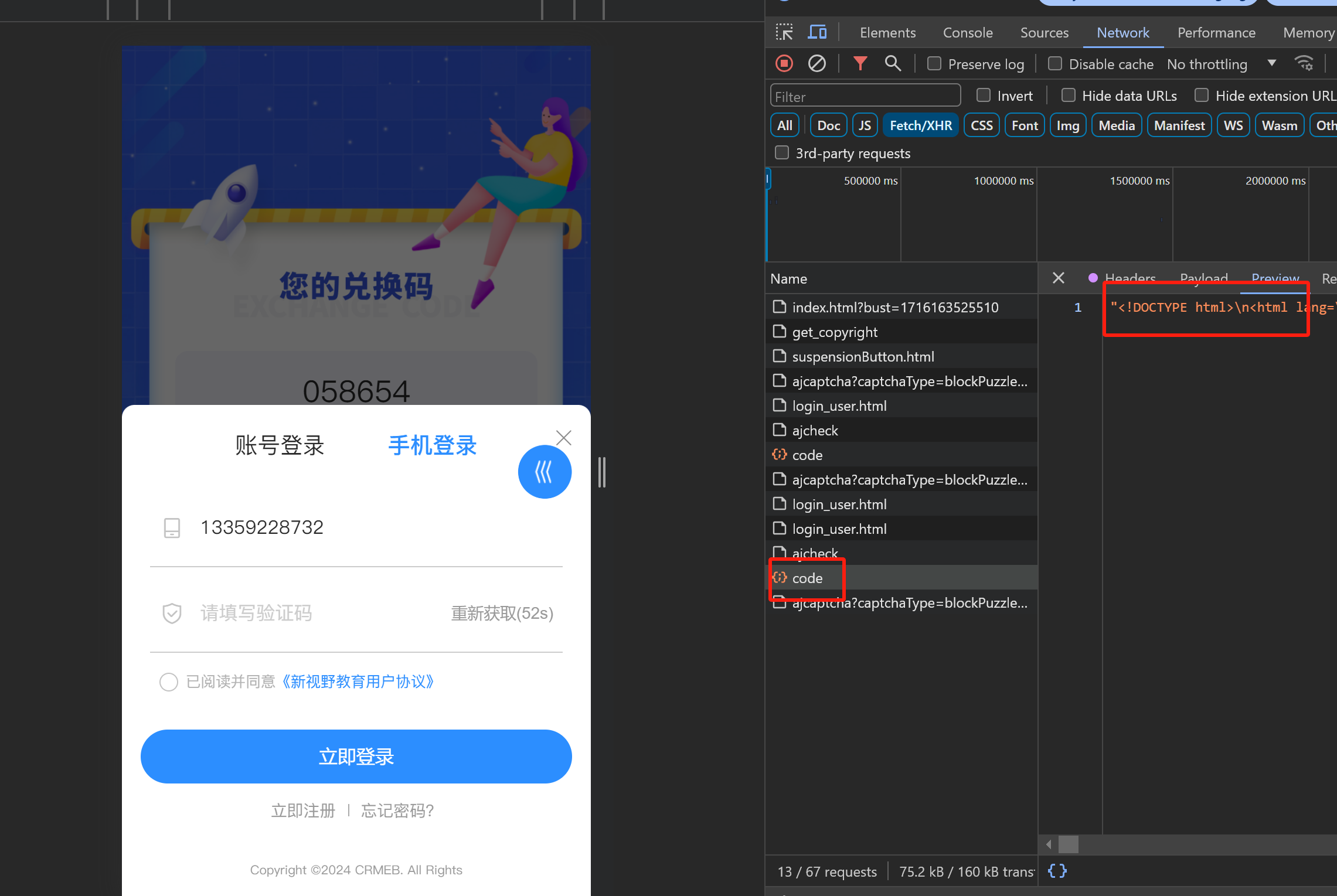The image size is (1337, 896).
Task: Check the Invert filter option
Action: tap(984, 95)
